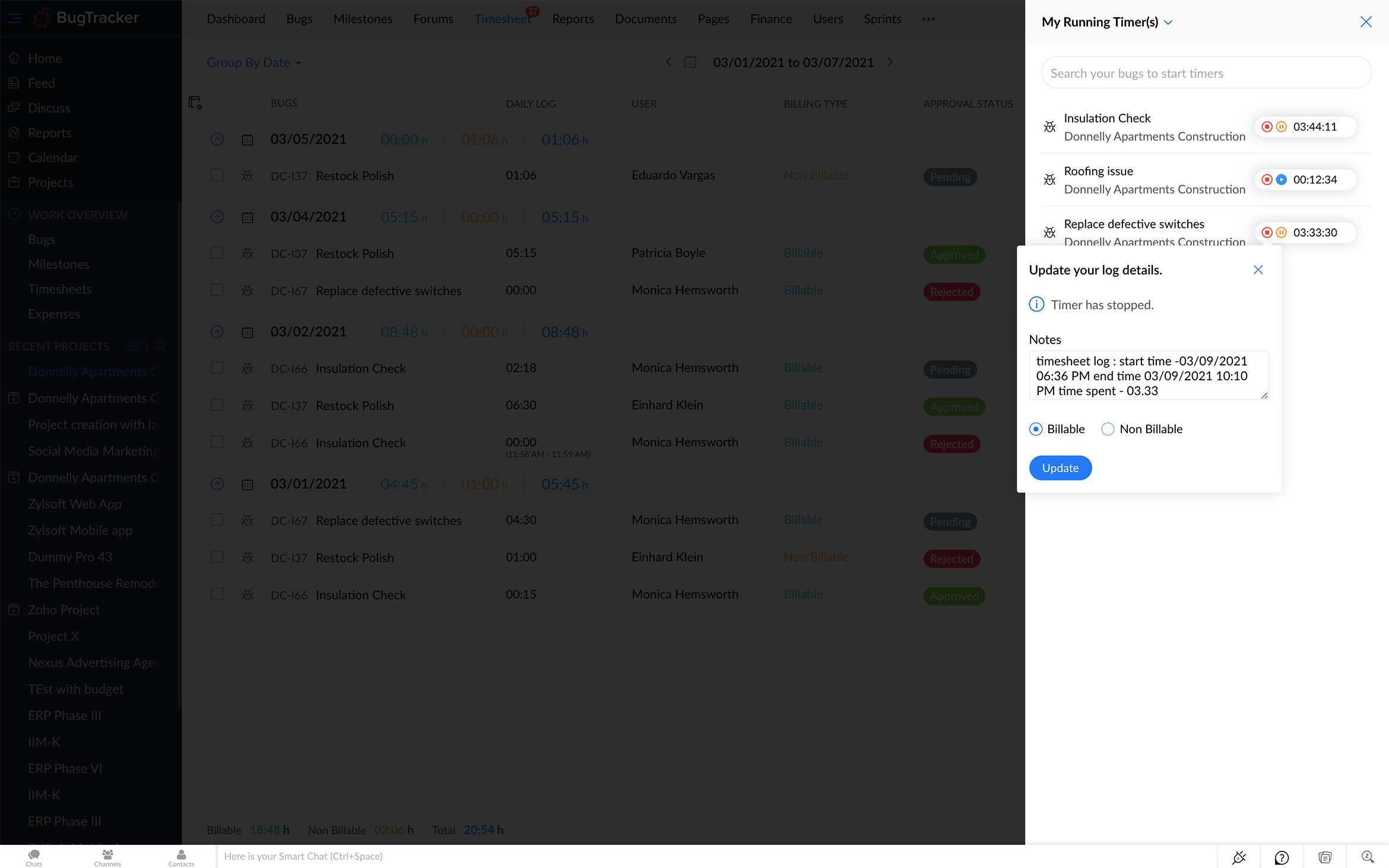1389x868 pixels.
Task: Click the search bugs to start timers field
Action: [x=1206, y=73]
